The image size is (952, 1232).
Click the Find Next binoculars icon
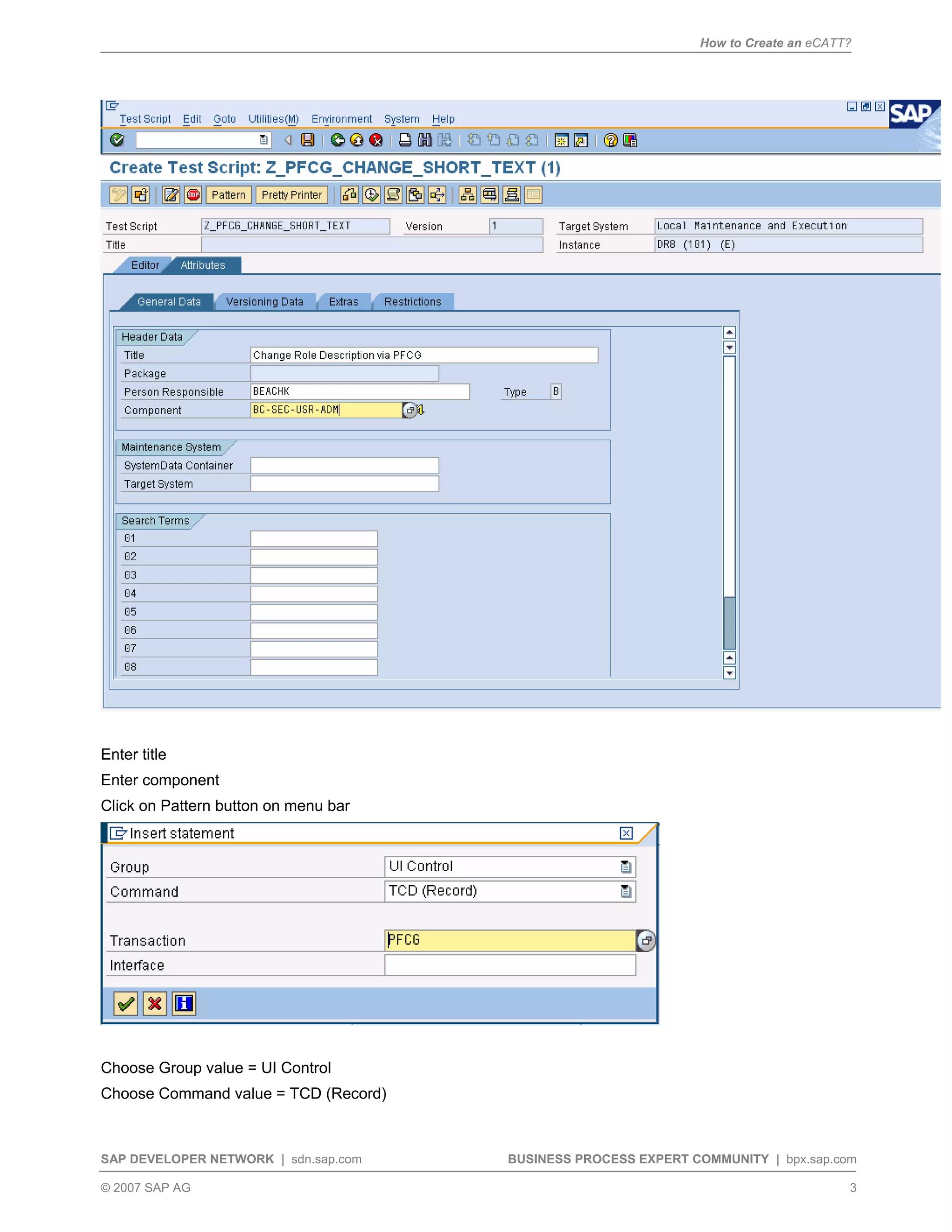444,140
